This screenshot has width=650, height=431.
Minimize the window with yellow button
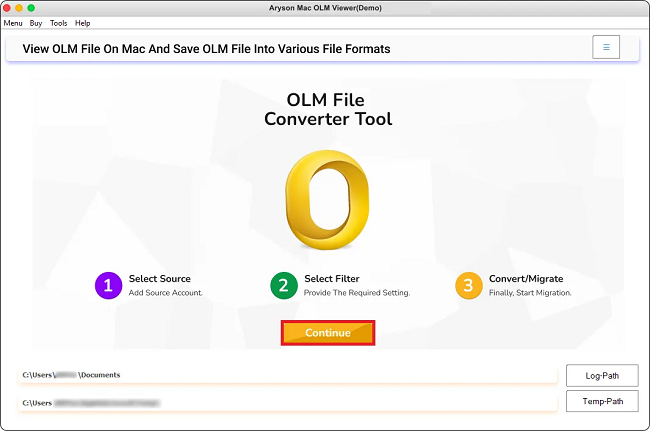pos(19,8)
